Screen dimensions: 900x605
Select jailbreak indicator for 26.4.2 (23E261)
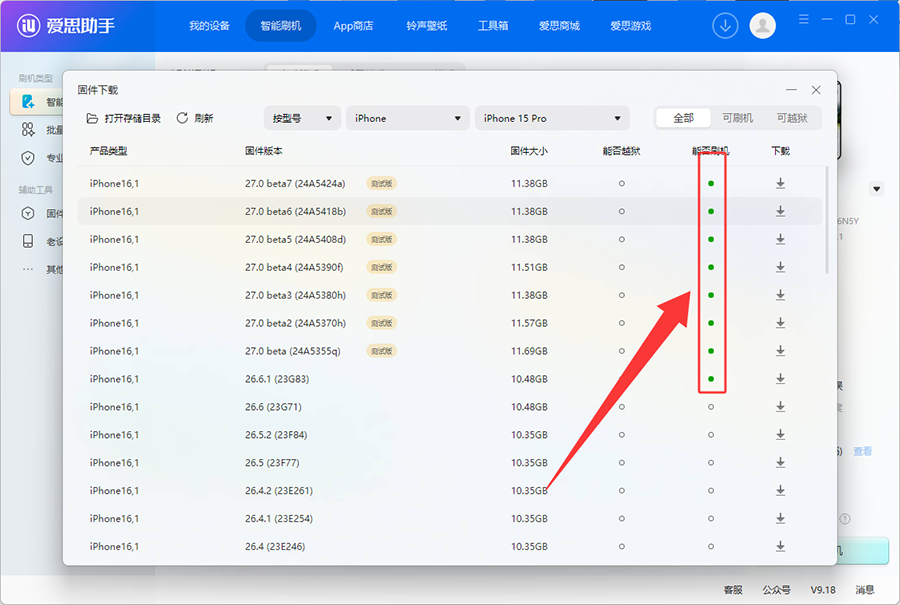(x=621, y=491)
